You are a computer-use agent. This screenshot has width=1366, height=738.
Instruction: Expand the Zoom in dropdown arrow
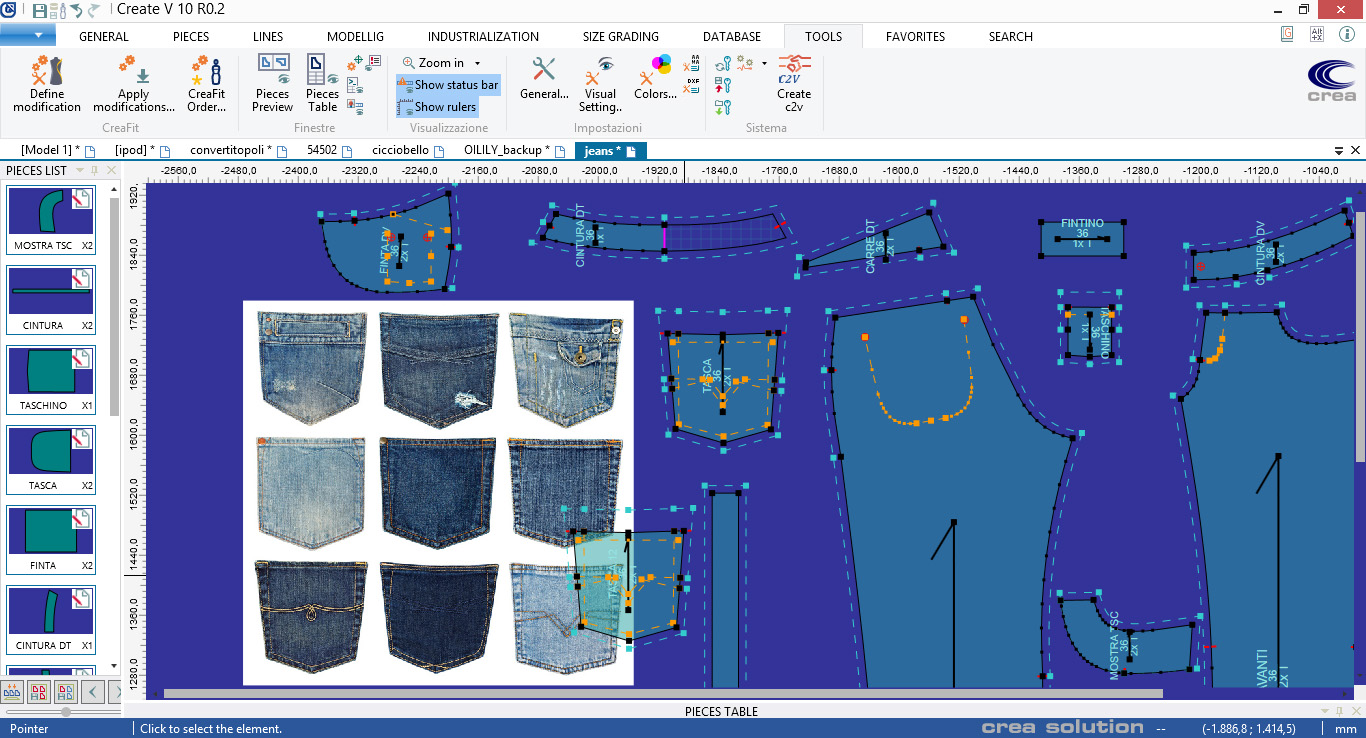(477, 63)
